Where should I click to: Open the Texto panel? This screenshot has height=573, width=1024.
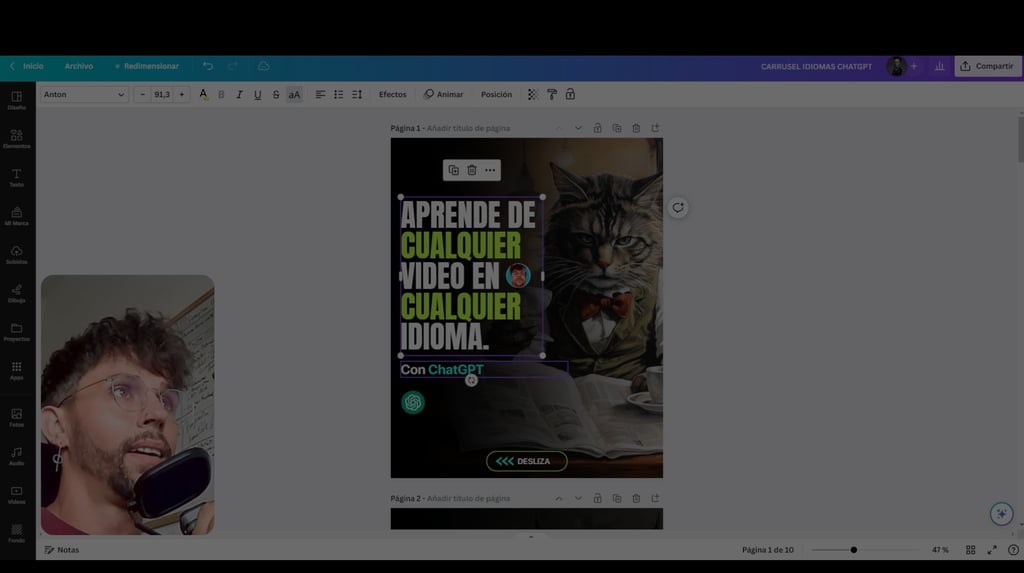pos(16,177)
